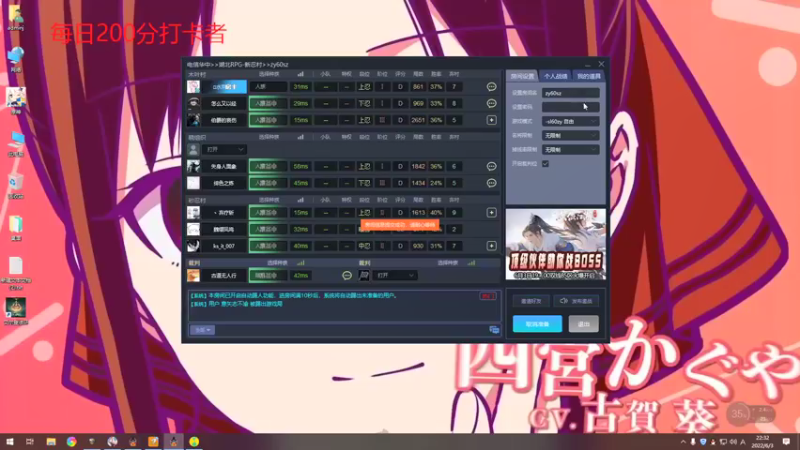Click plus icon on the 2651-games row
This screenshot has height=450, width=800.
[x=491, y=120]
